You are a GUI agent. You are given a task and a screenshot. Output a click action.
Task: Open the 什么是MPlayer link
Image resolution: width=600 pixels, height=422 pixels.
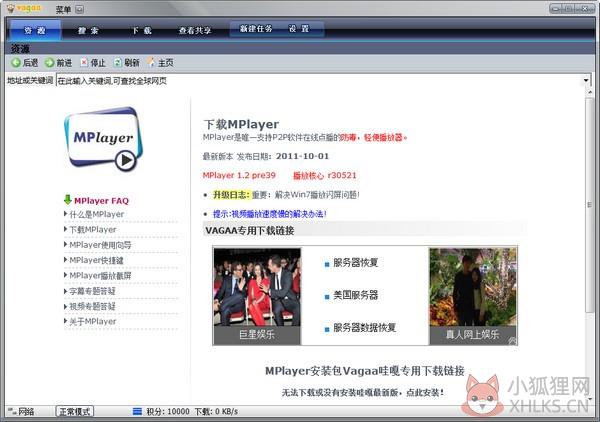coord(96,214)
